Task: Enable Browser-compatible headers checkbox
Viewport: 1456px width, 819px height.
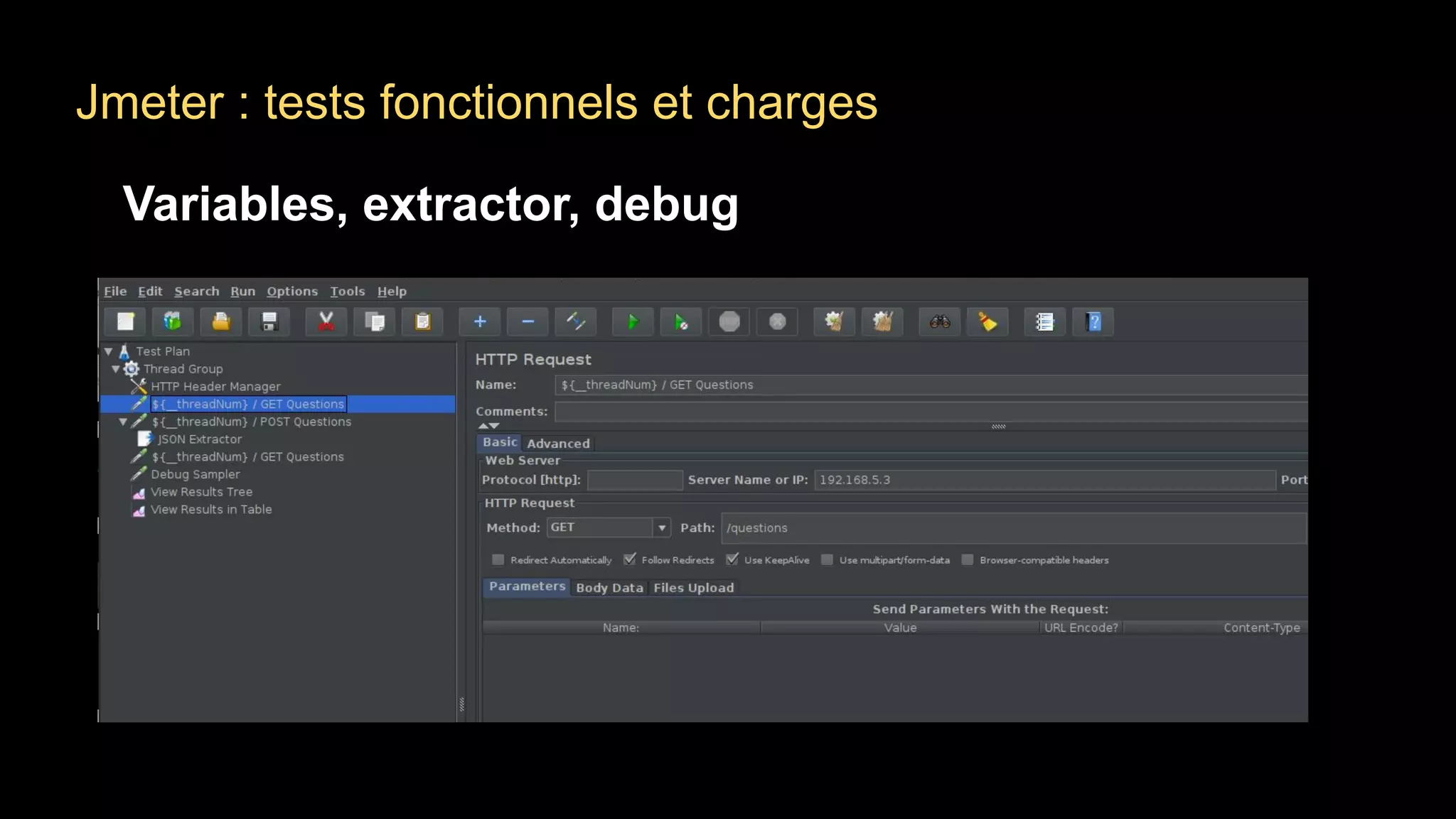Action: click(968, 560)
